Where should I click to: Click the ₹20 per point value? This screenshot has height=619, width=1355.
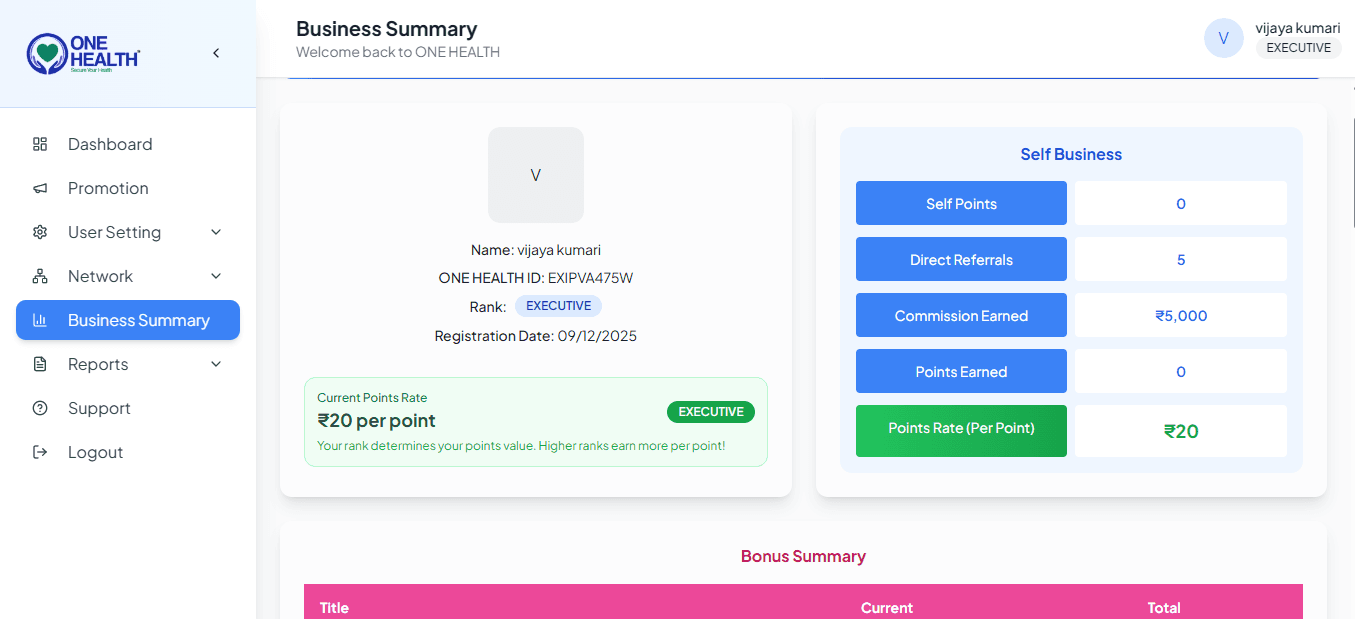[377, 421]
